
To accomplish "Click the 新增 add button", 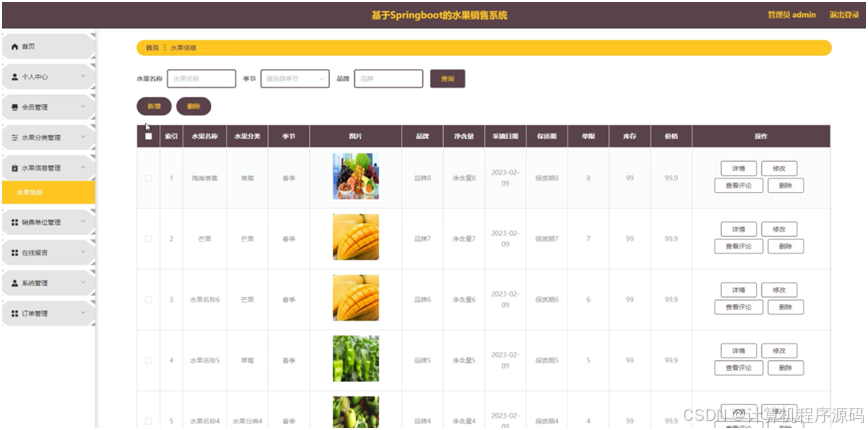I will point(154,106).
